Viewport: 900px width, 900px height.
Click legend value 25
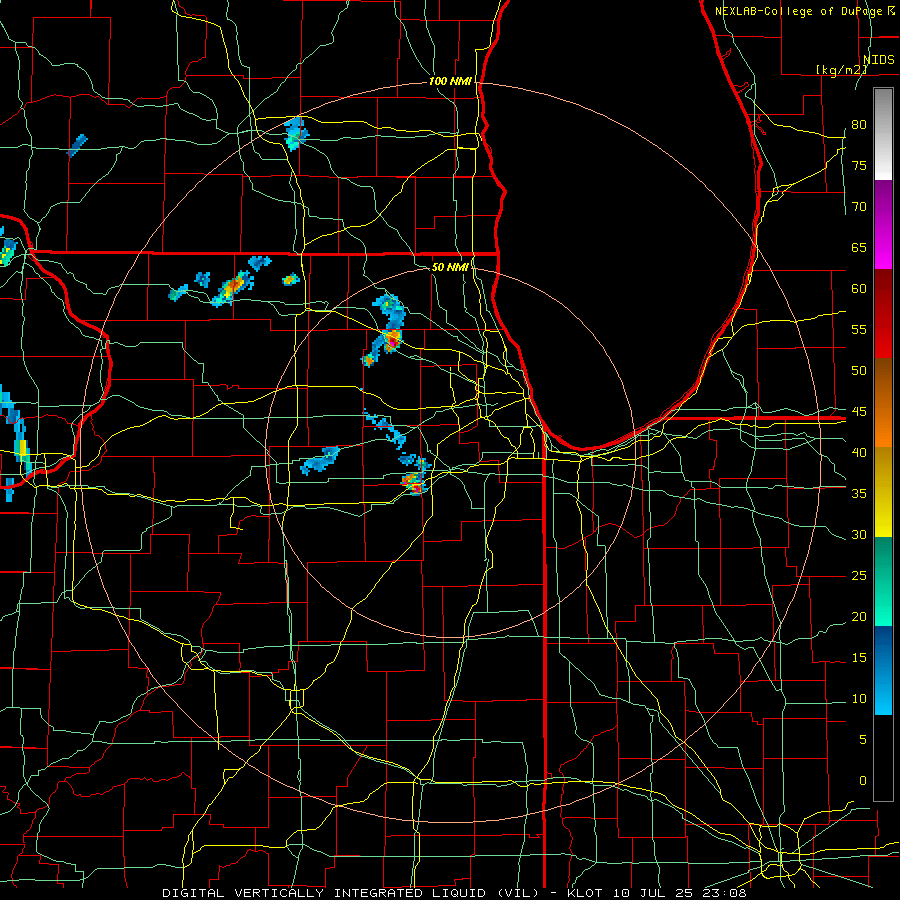point(859,576)
